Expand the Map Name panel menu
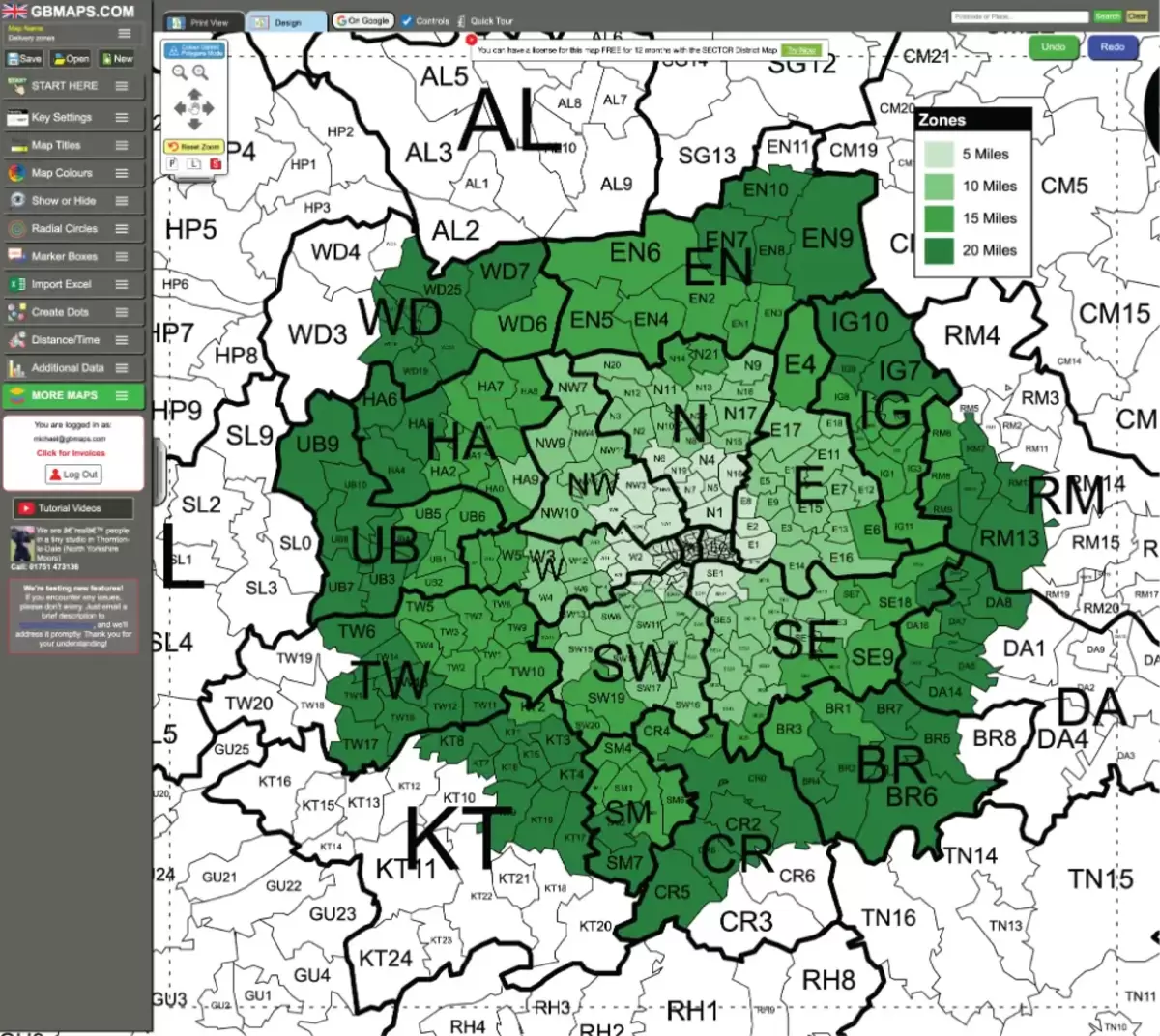This screenshot has height=1036, width=1160. [125, 34]
